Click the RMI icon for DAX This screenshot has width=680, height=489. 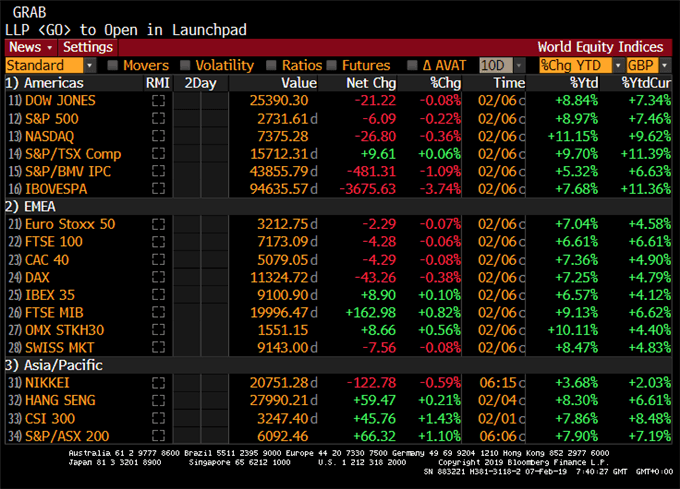tap(158, 277)
